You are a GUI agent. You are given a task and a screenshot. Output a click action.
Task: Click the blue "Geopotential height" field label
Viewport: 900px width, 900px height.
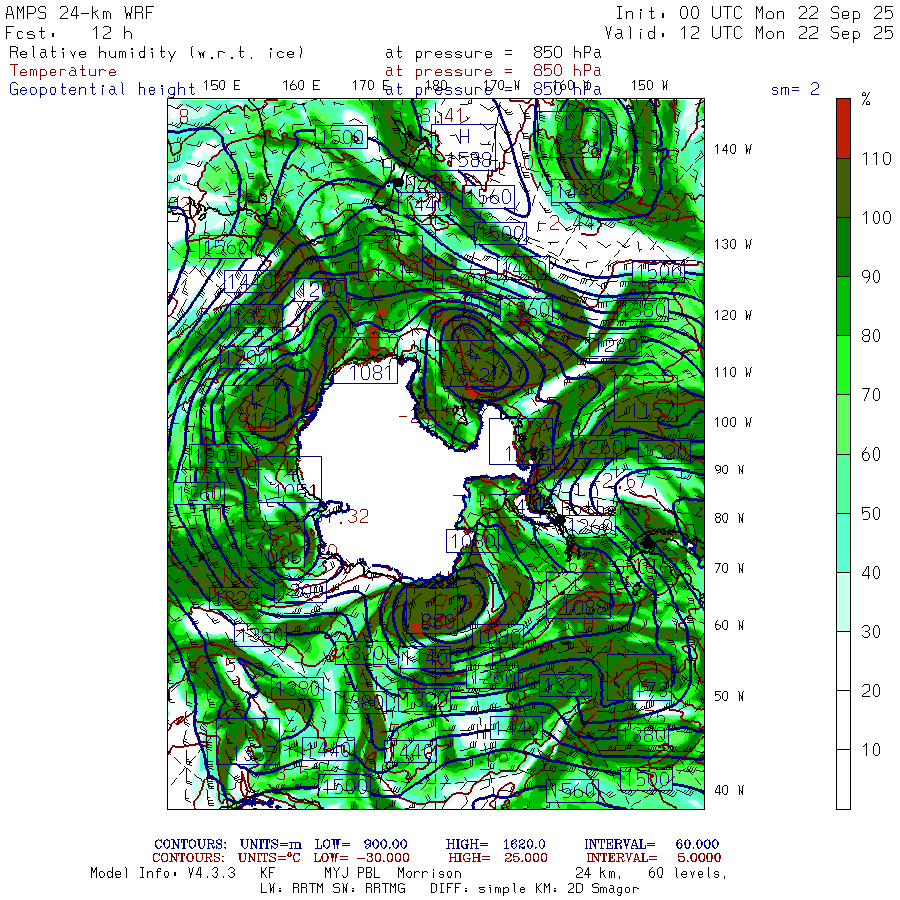[102, 90]
